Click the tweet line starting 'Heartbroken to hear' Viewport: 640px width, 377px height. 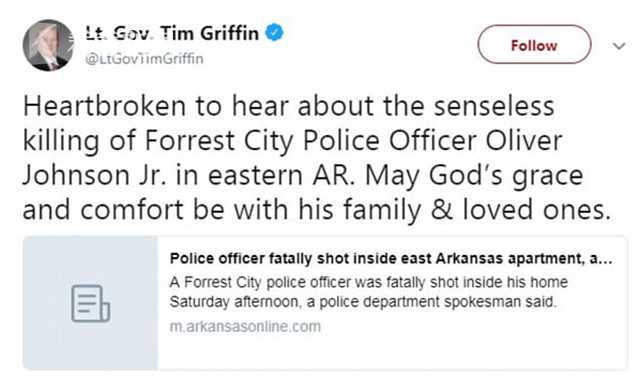(289, 106)
